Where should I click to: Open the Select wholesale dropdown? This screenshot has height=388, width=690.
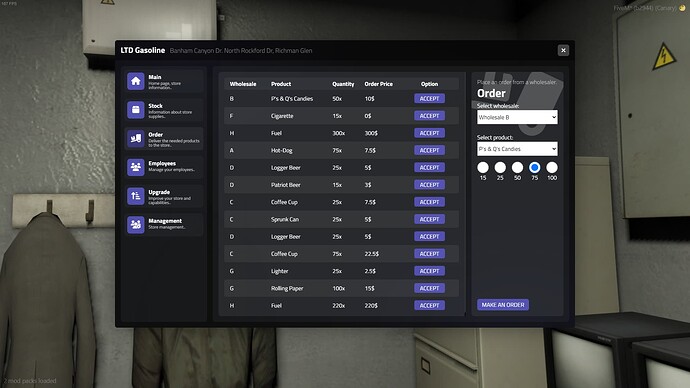[x=517, y=117]
